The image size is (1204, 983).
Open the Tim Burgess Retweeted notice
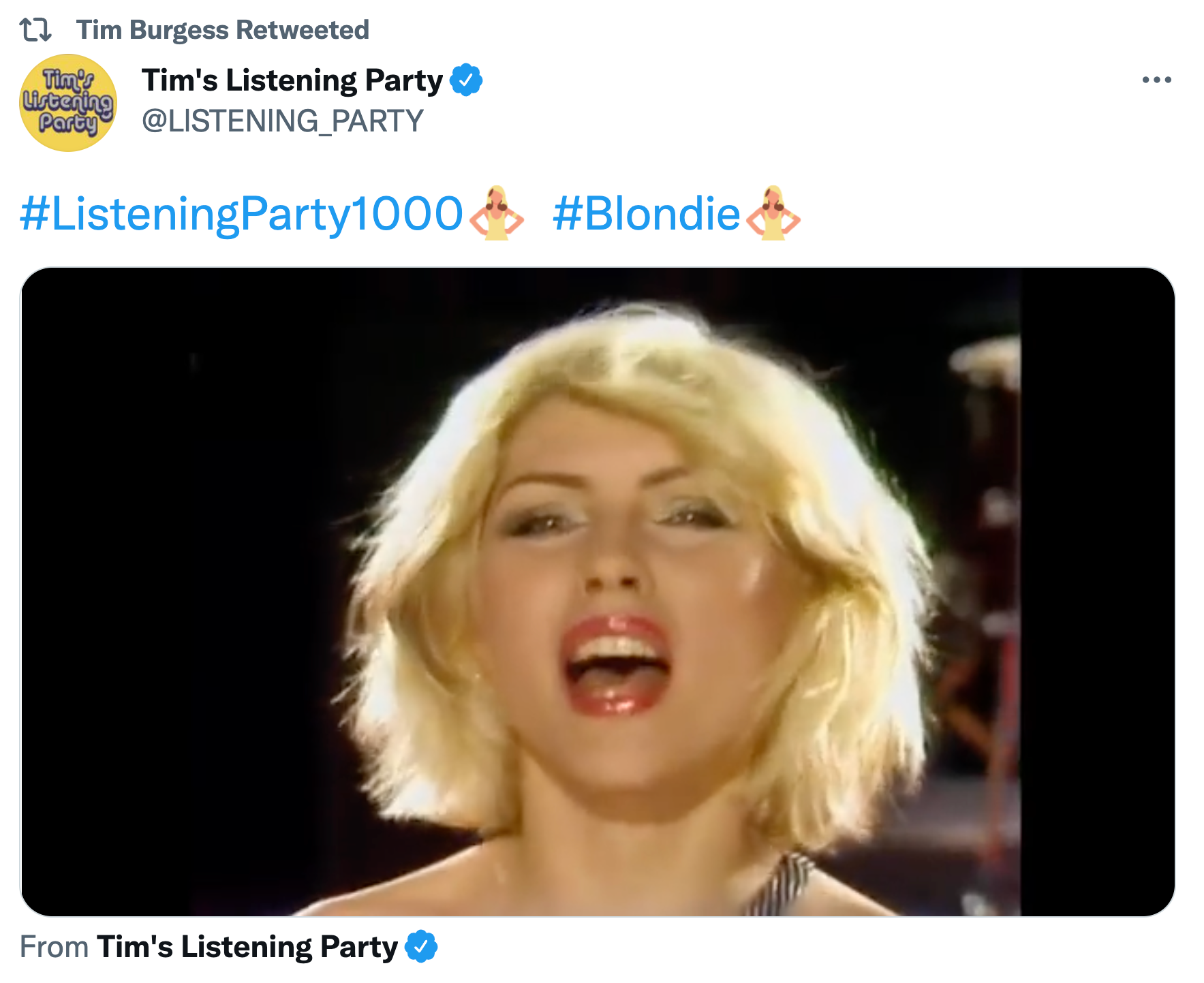222,30
